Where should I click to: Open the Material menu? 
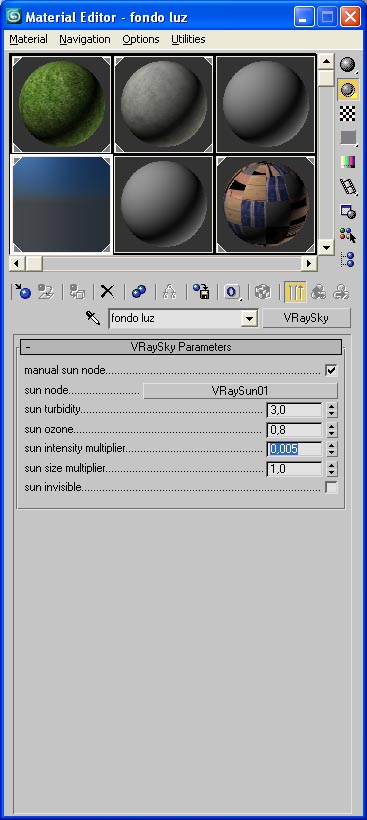point(28,39)
